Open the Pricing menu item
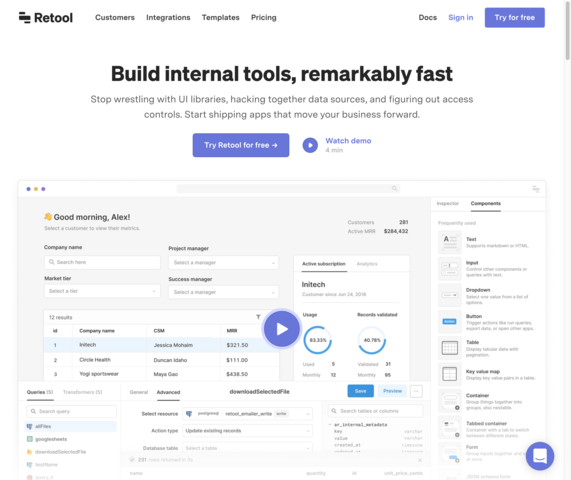Image resolution: width=571 pixels, height=480 pixels. point(263,17)
